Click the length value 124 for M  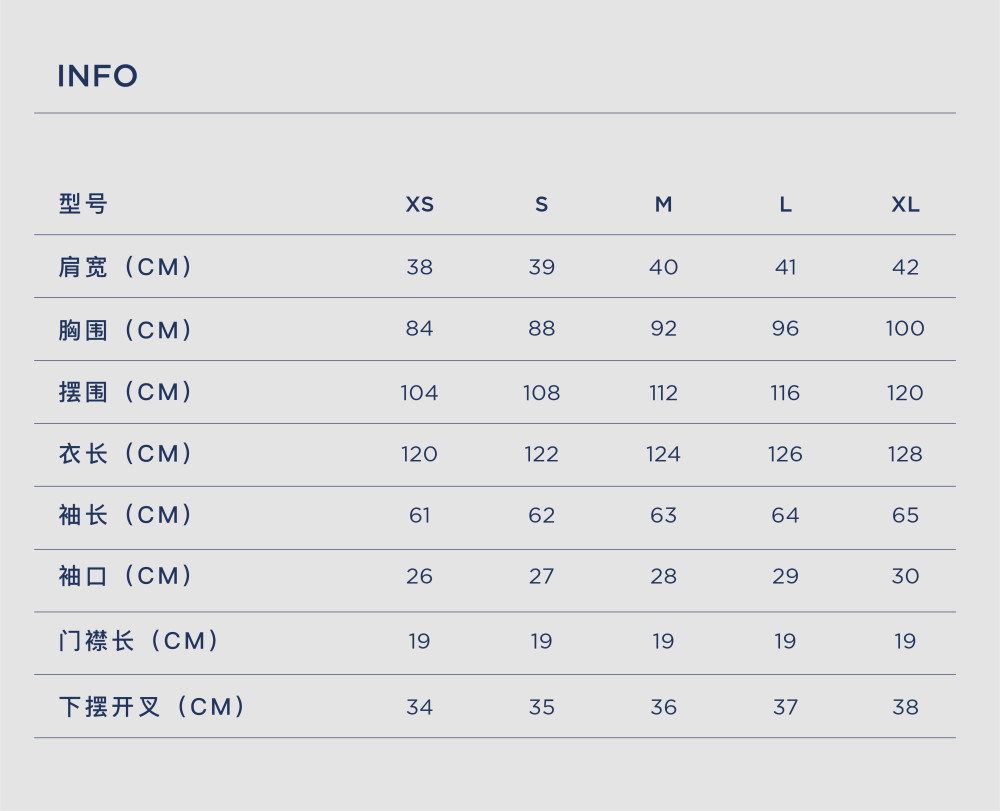tap(663, 454)
